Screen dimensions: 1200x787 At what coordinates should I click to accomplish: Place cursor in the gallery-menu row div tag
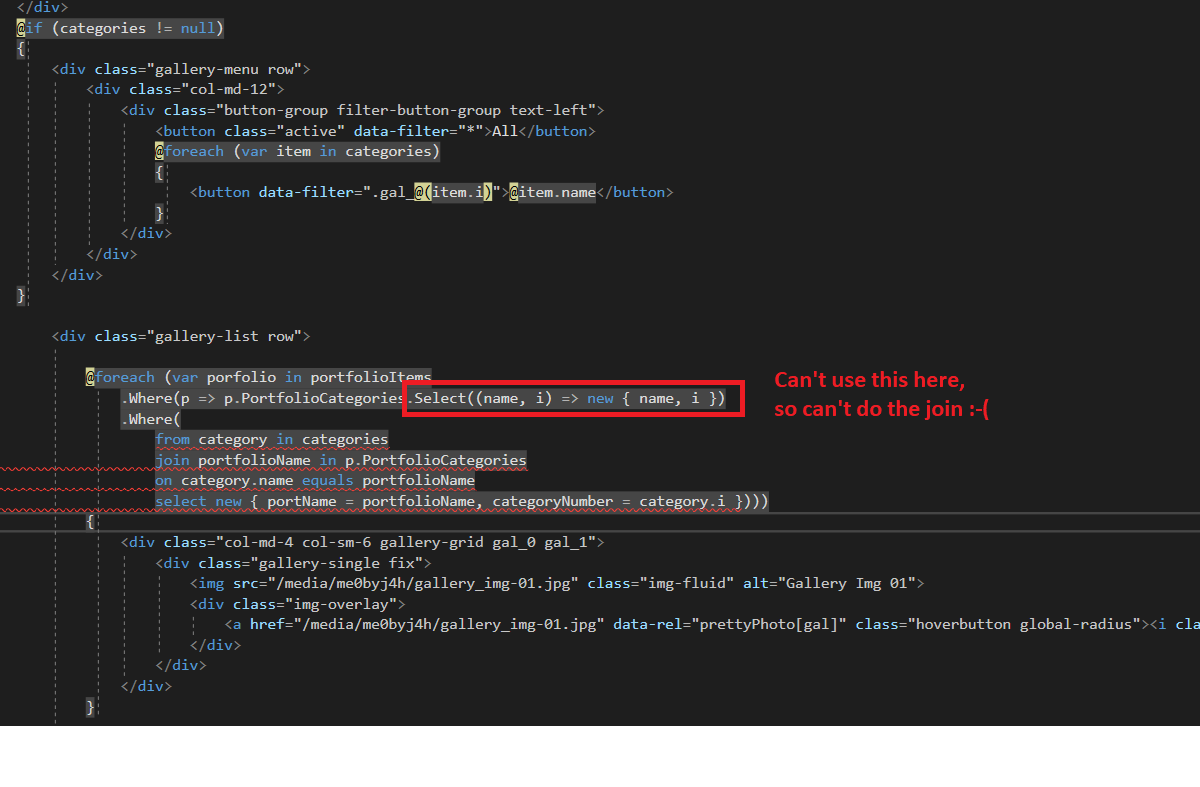181,69
